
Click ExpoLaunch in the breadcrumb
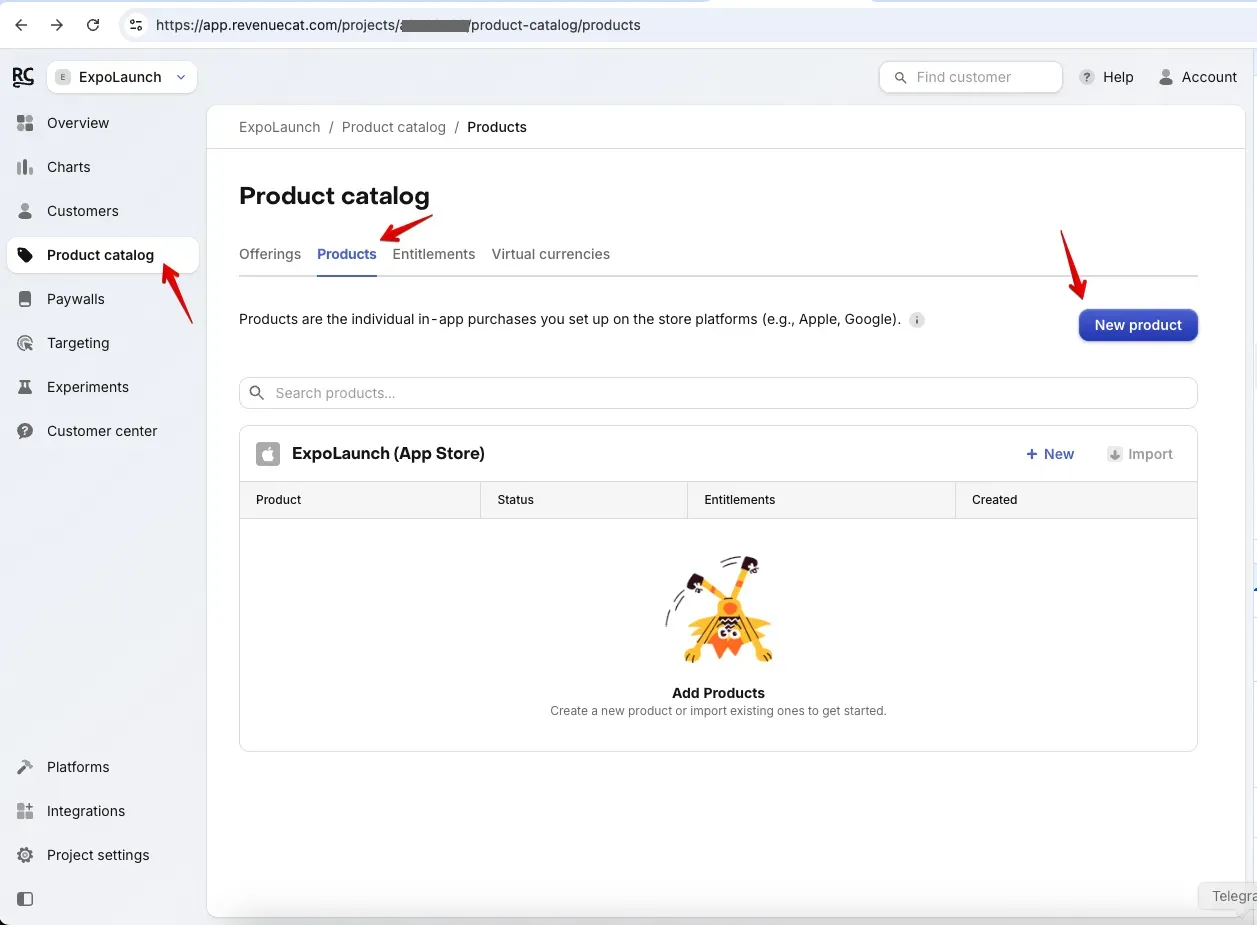(x=280, y=127)
